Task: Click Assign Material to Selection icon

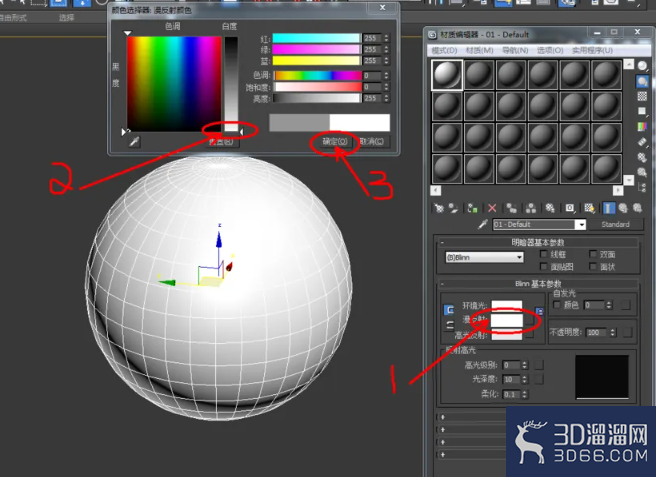Action: 473,208
